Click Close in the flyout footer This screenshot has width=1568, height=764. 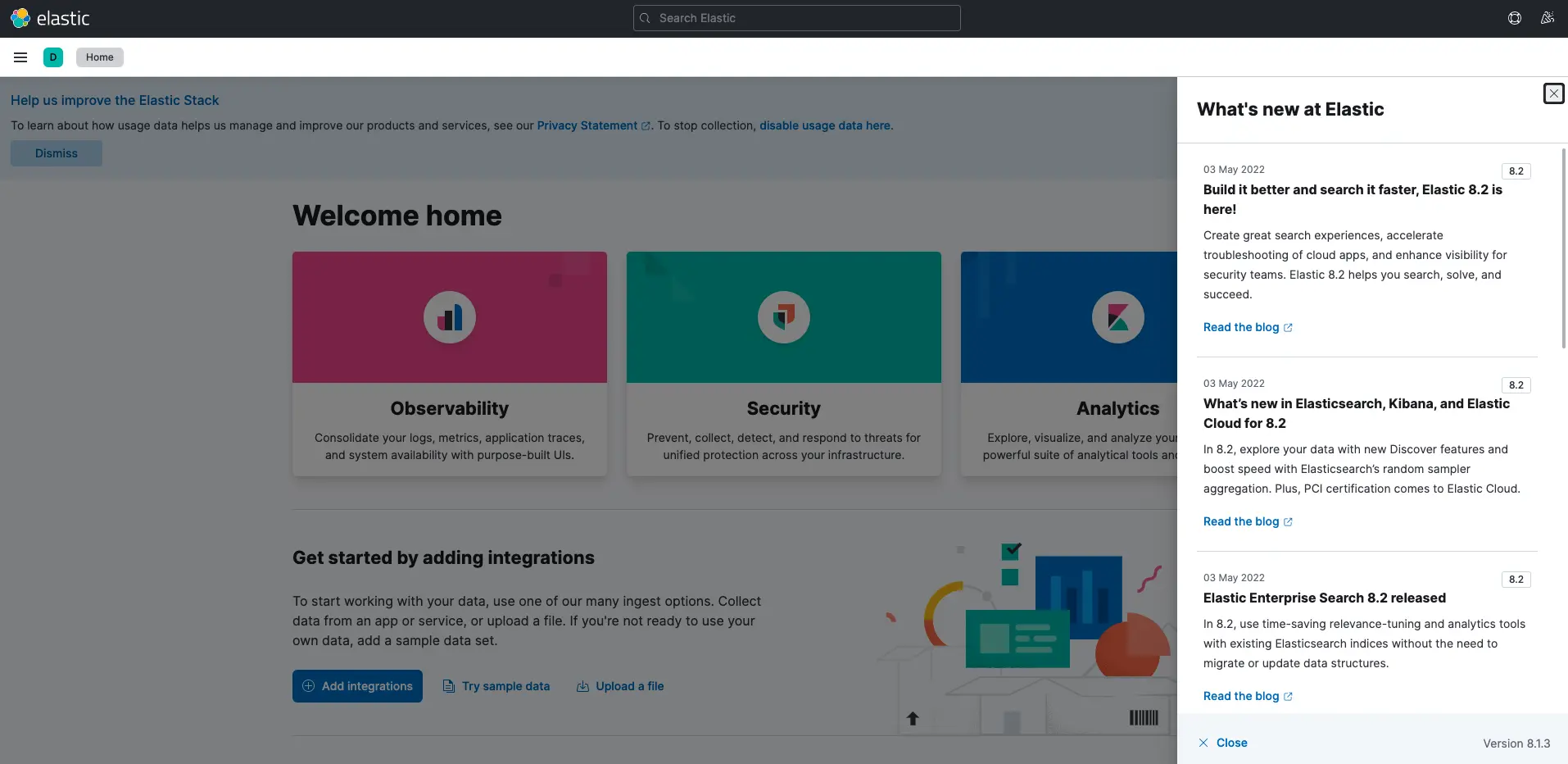tap(1224, 743)
